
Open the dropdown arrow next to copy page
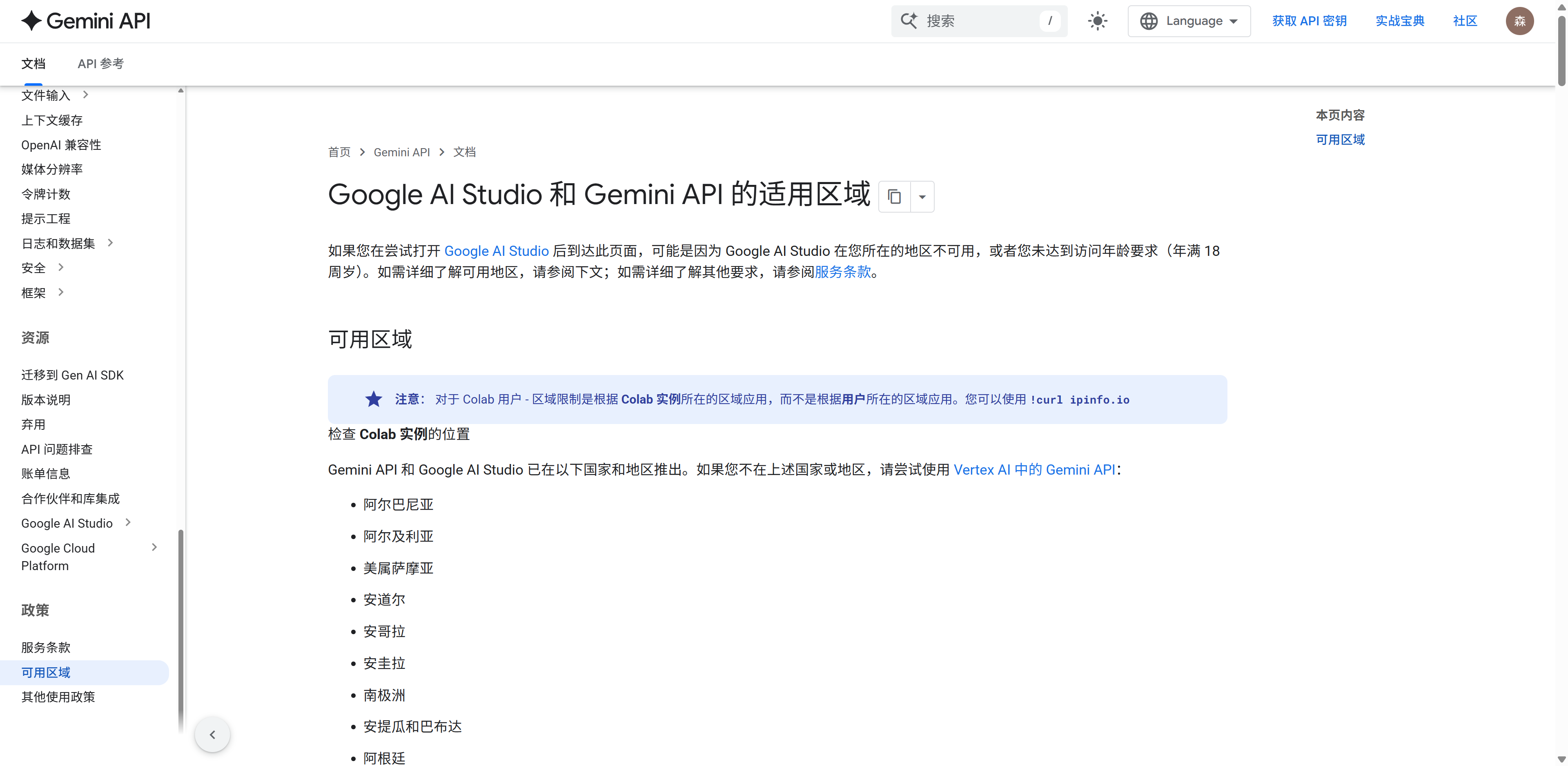click(x=922, y=197)
